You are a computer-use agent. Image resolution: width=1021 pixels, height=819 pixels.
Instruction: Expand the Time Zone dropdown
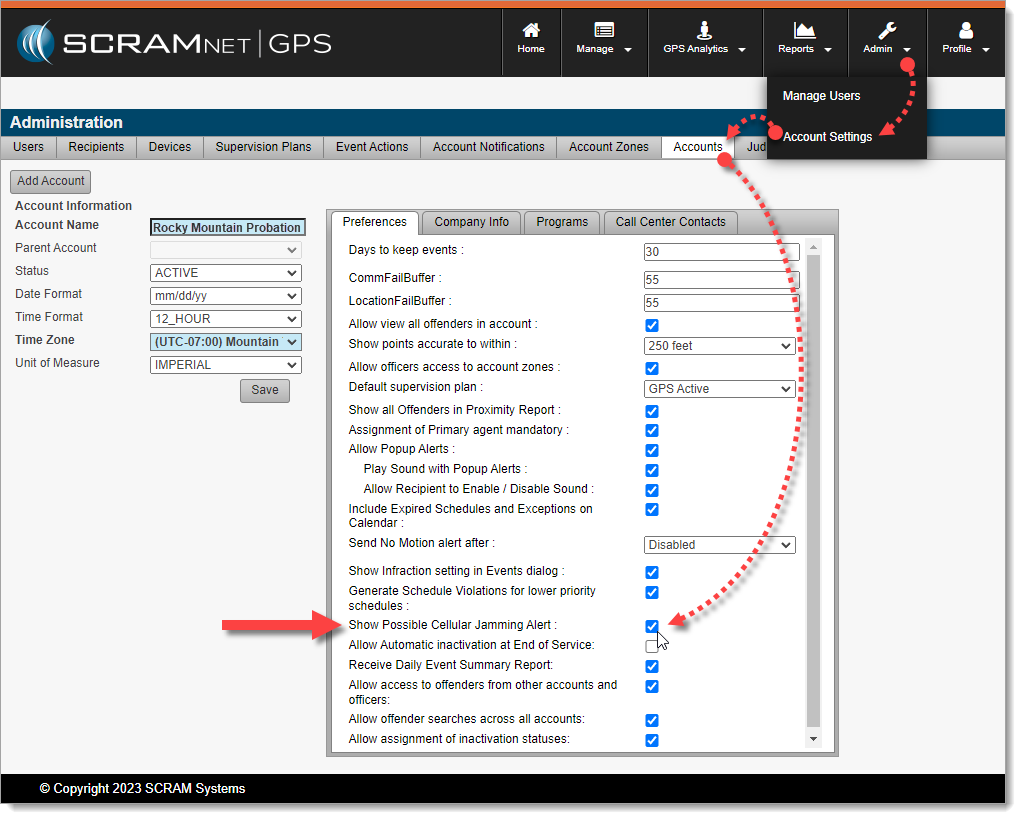tap(225, 342)
